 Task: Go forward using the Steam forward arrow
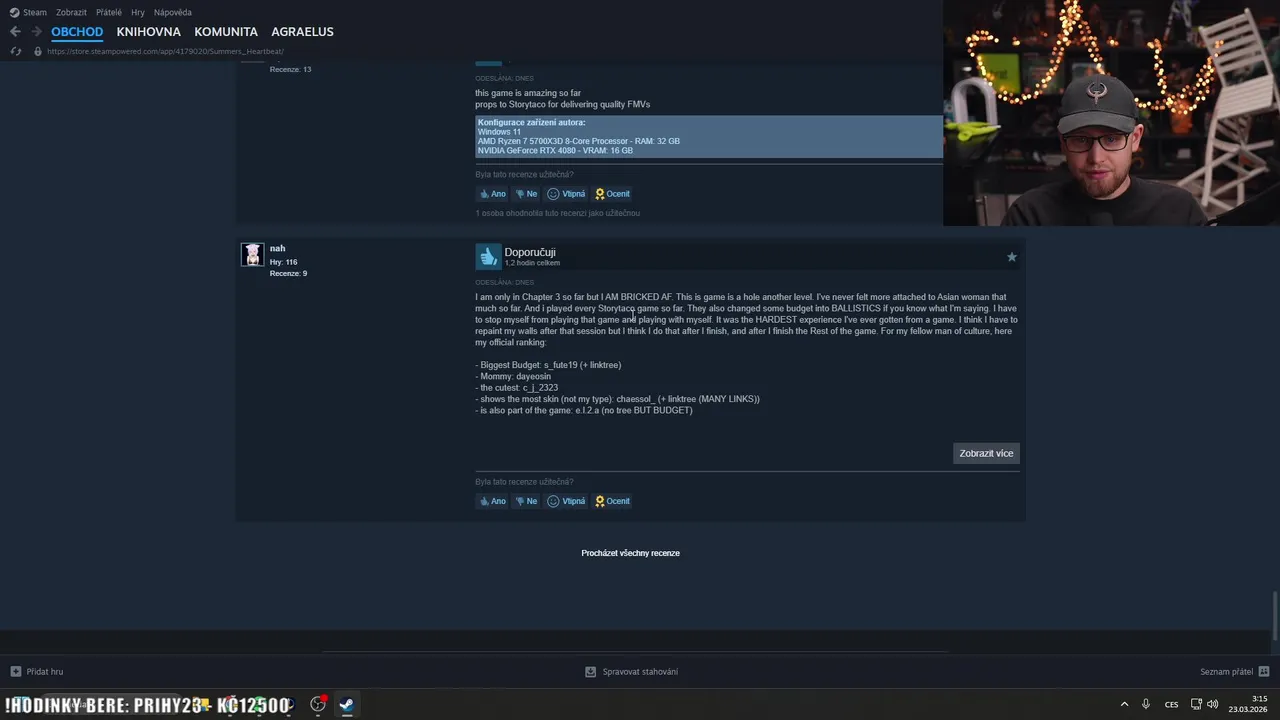click(36, 32)
